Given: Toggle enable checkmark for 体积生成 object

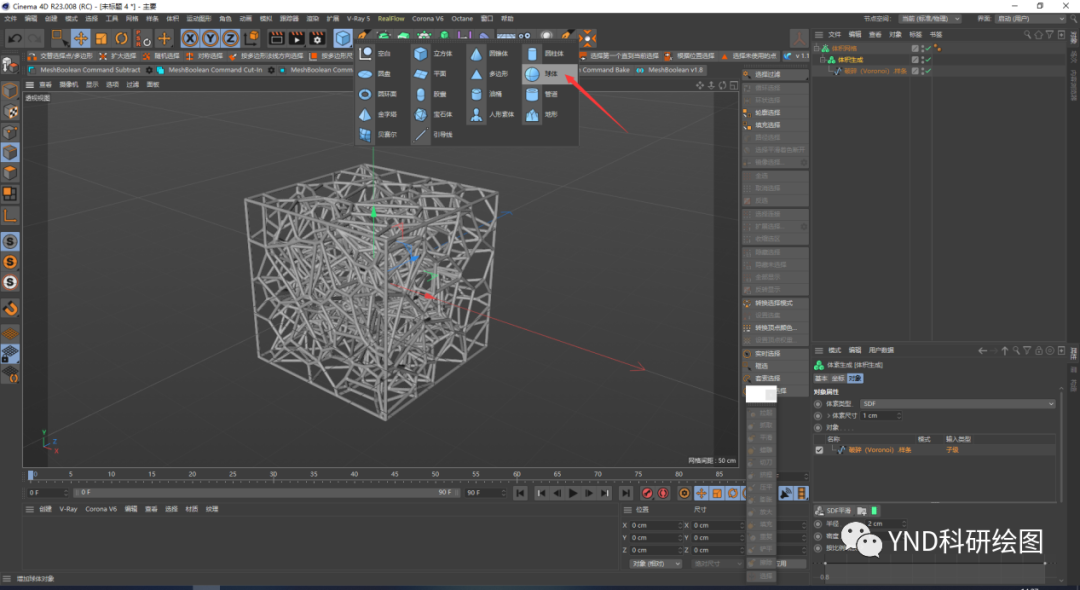Looking at the screenshot, I should pos(928,60).
